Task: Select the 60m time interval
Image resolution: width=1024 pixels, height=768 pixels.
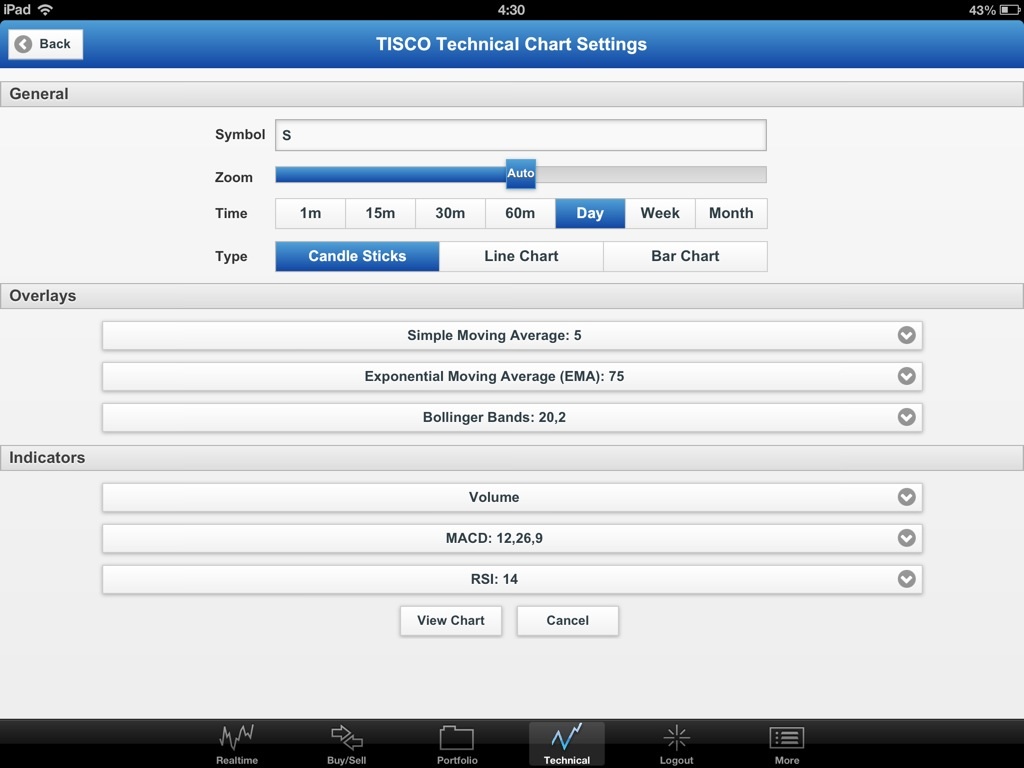Action: 520,214
